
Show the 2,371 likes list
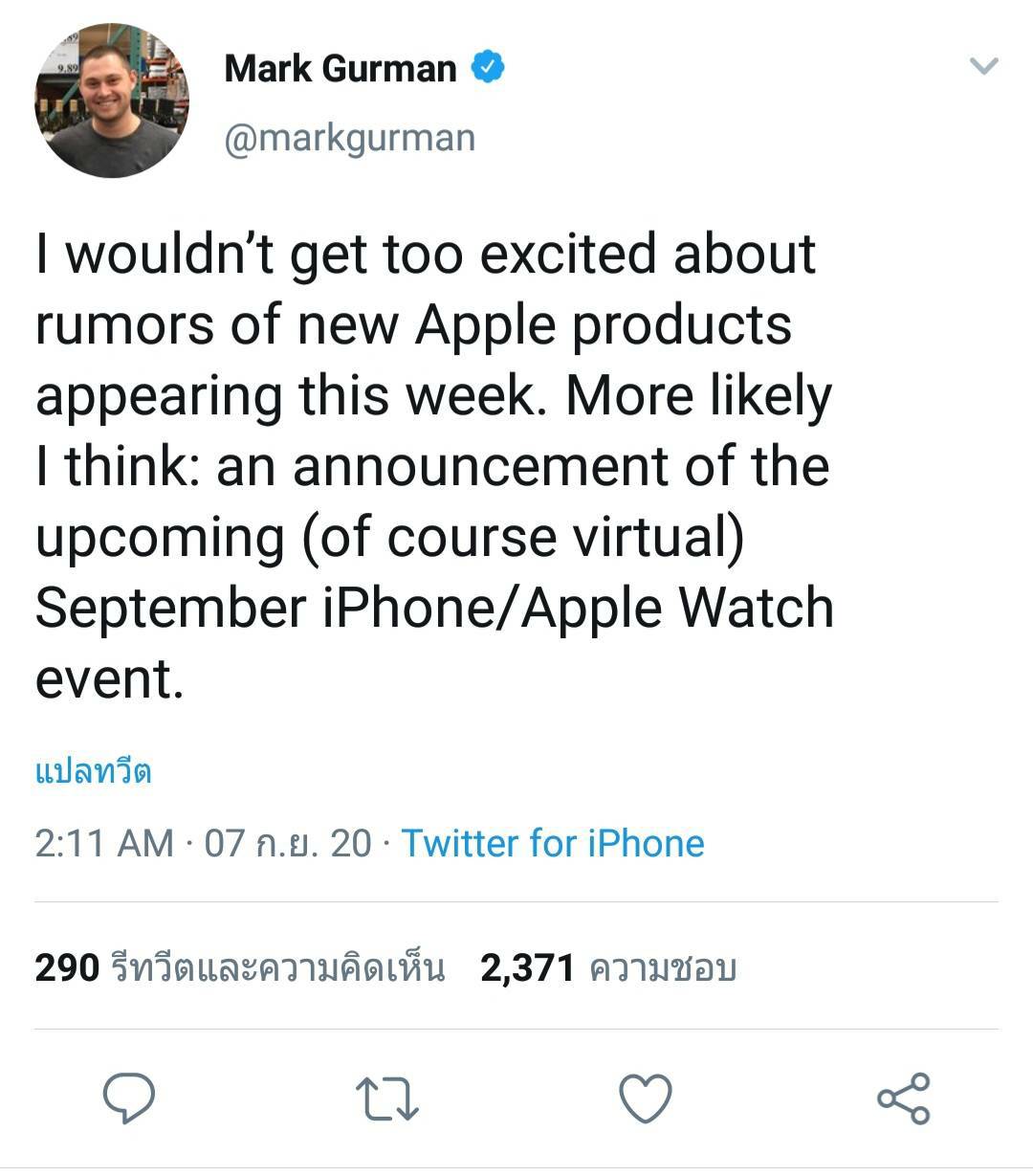608,968
